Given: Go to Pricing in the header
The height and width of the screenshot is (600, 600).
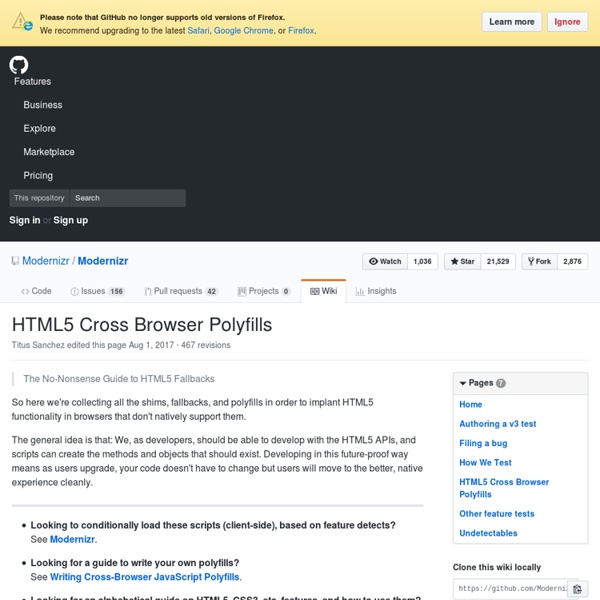Looking at the screenshot, I should click(x=38, y=176).
